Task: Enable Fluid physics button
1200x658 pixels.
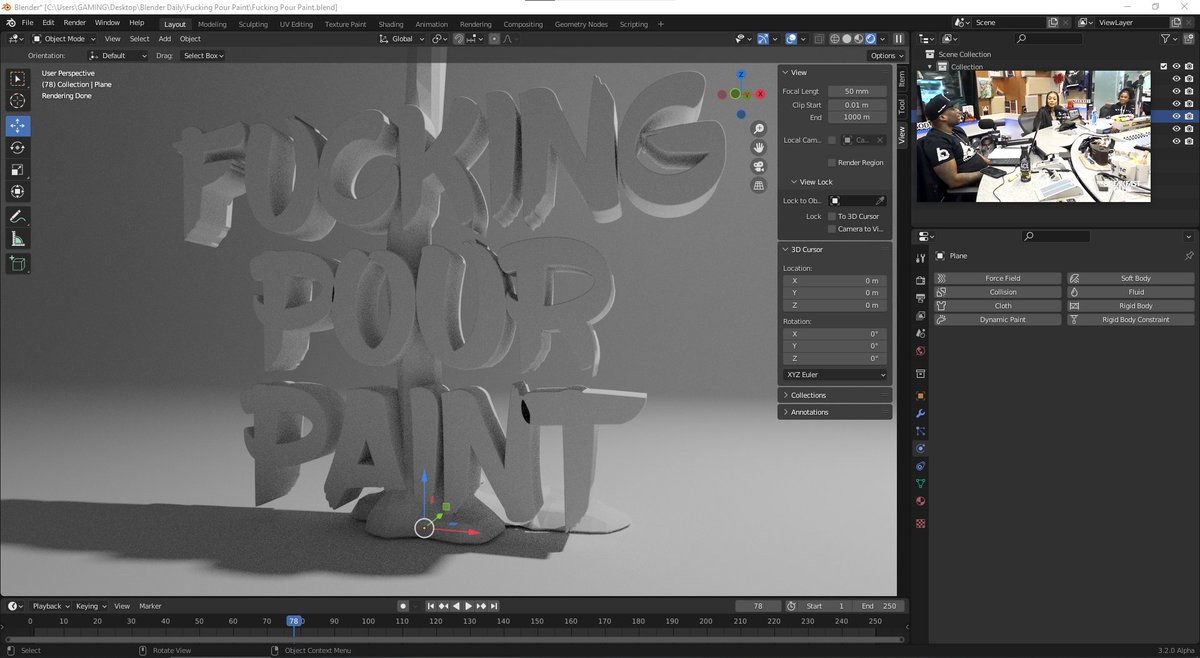Action: [x=1132, y=292]
